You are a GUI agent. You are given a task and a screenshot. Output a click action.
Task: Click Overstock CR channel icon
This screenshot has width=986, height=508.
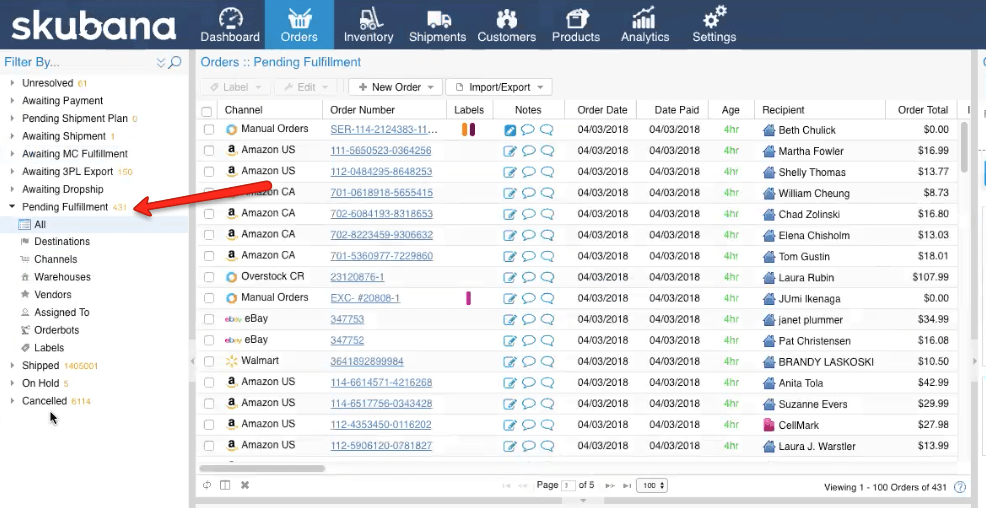pos(231,277)
